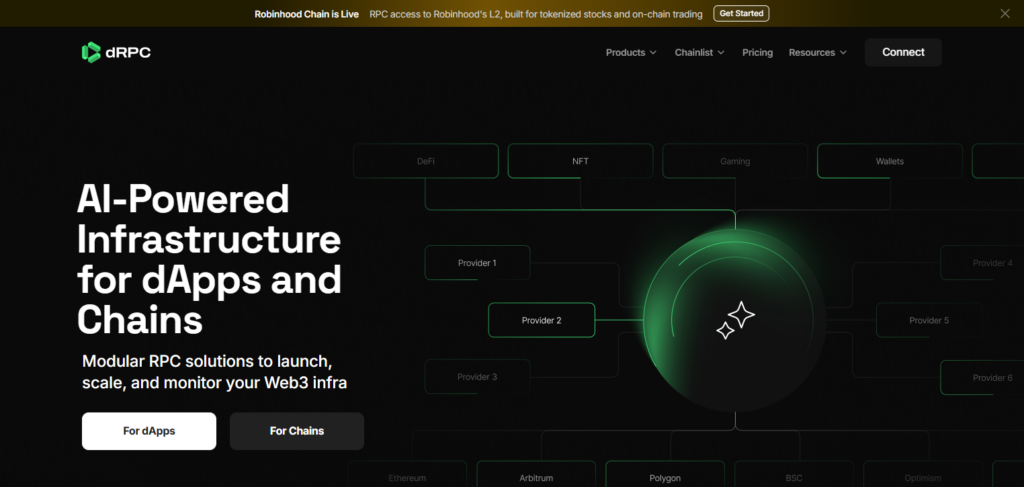Click the BSC chain box
This screenshot has width=1024, height=487.
coord(794,475)
